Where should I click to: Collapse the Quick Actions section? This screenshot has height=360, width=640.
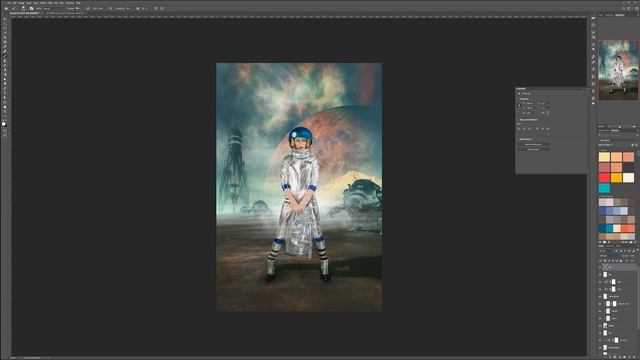518,139
